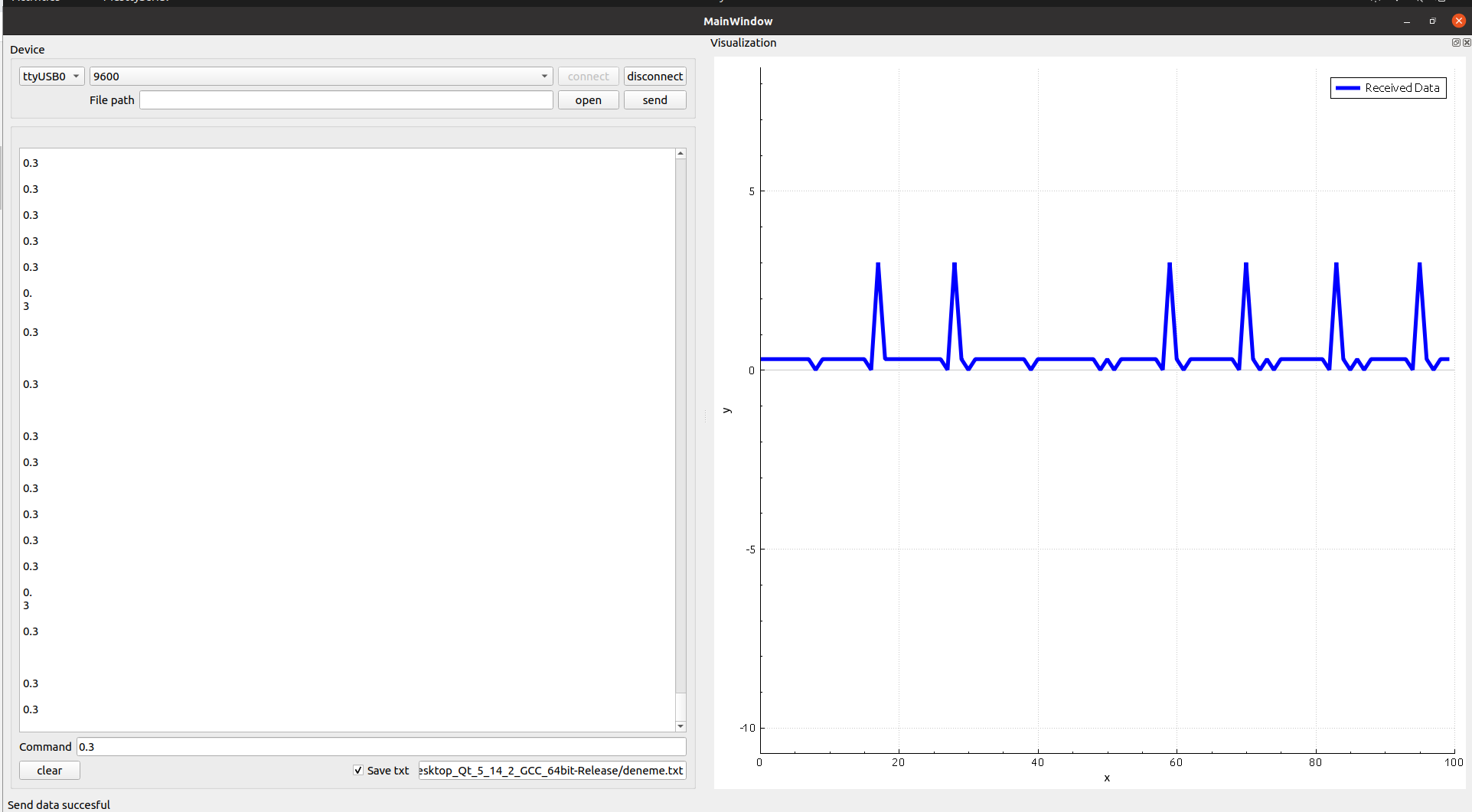Click the Received Data legend entry

click(1387, 87)
